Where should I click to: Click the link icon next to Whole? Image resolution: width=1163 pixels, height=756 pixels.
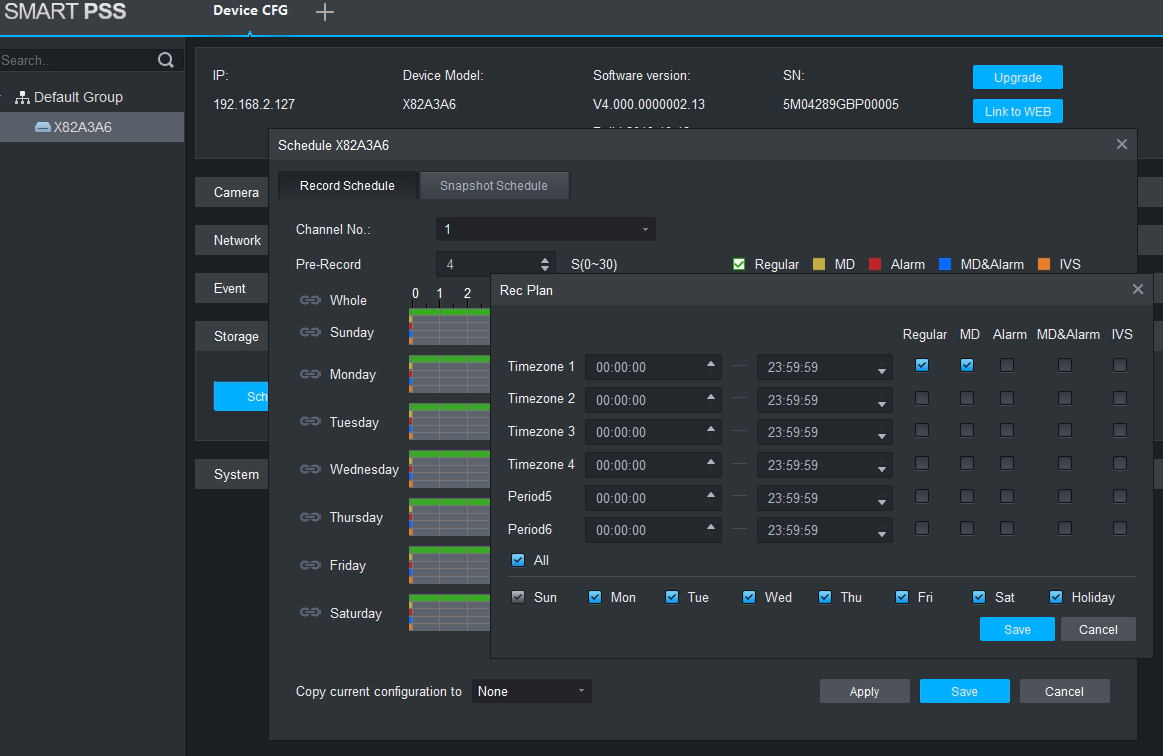(x=310, y=300)
